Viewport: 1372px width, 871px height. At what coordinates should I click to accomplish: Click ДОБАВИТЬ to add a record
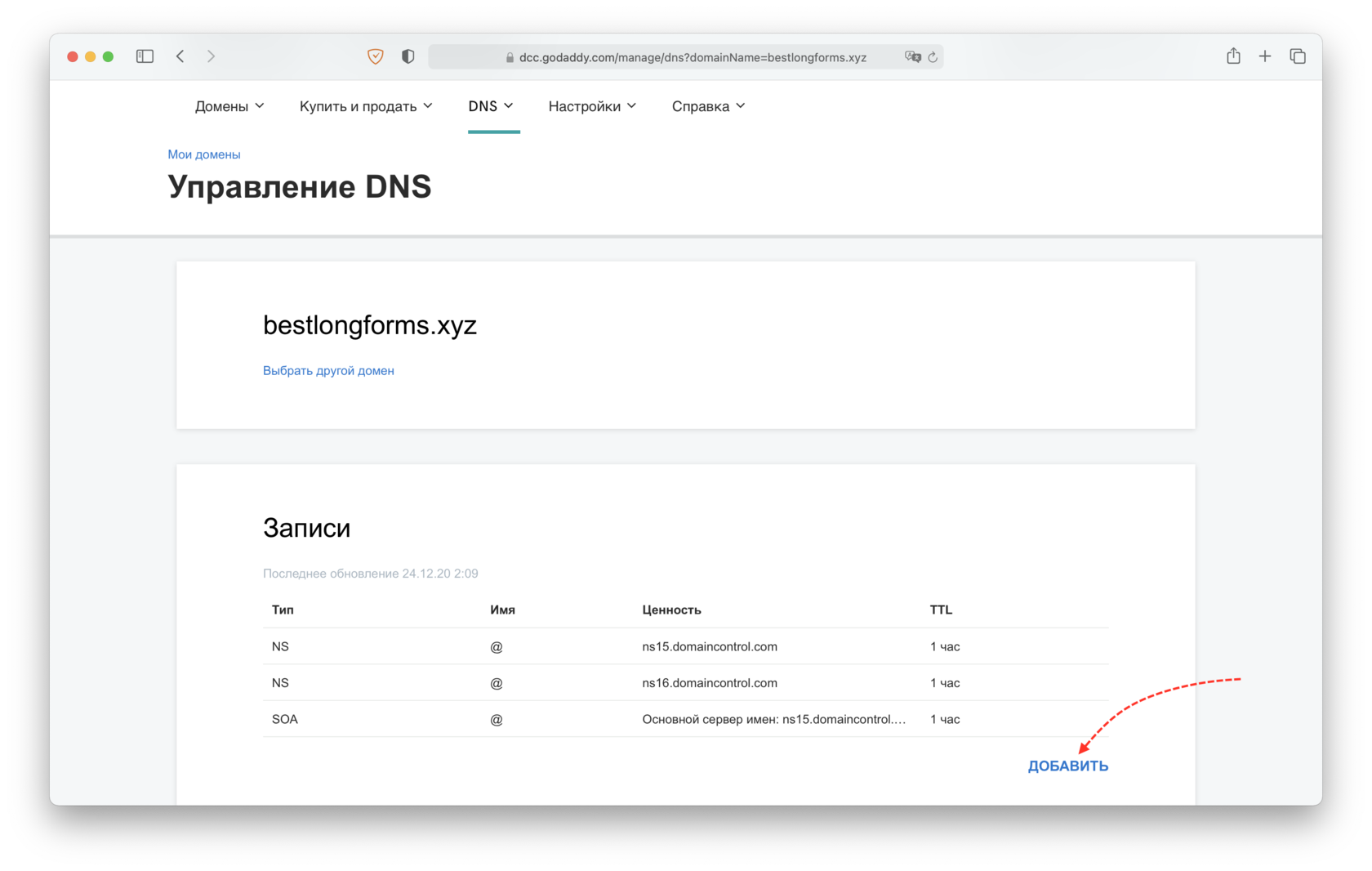coord(1067,766)
